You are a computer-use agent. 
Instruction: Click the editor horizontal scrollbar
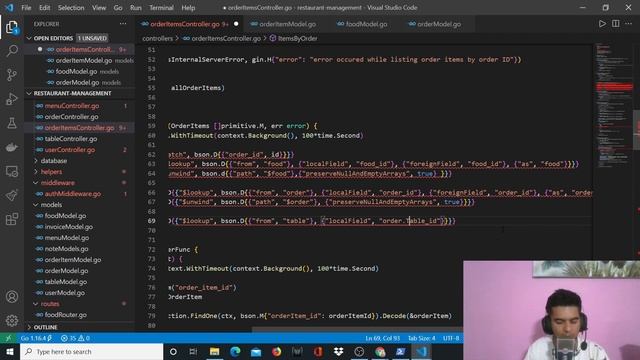coord(357,329)
